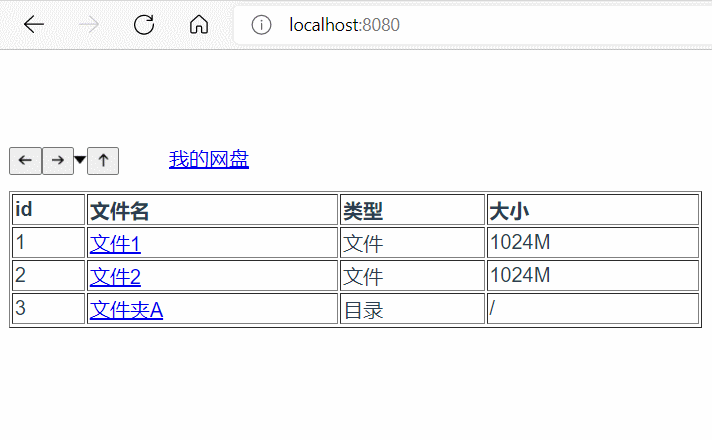
Task: Open the 文件2 link
Action: (115, 276)
